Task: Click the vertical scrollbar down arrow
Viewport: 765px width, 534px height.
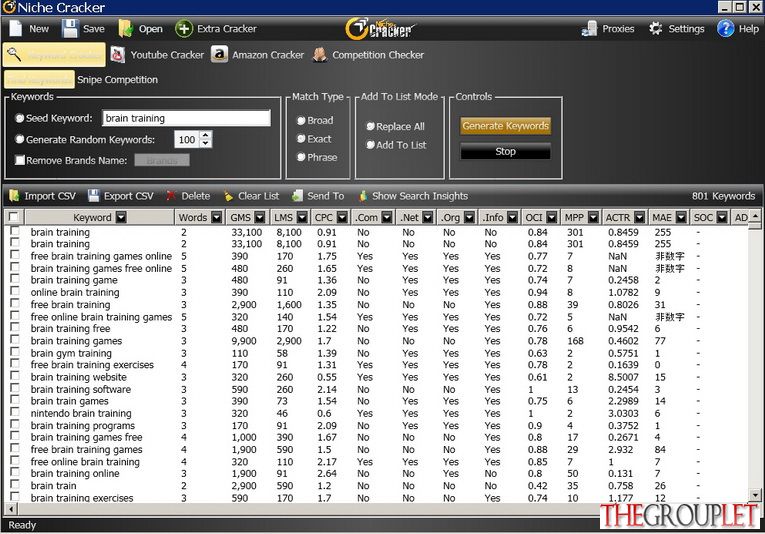Action: [755, 495]
